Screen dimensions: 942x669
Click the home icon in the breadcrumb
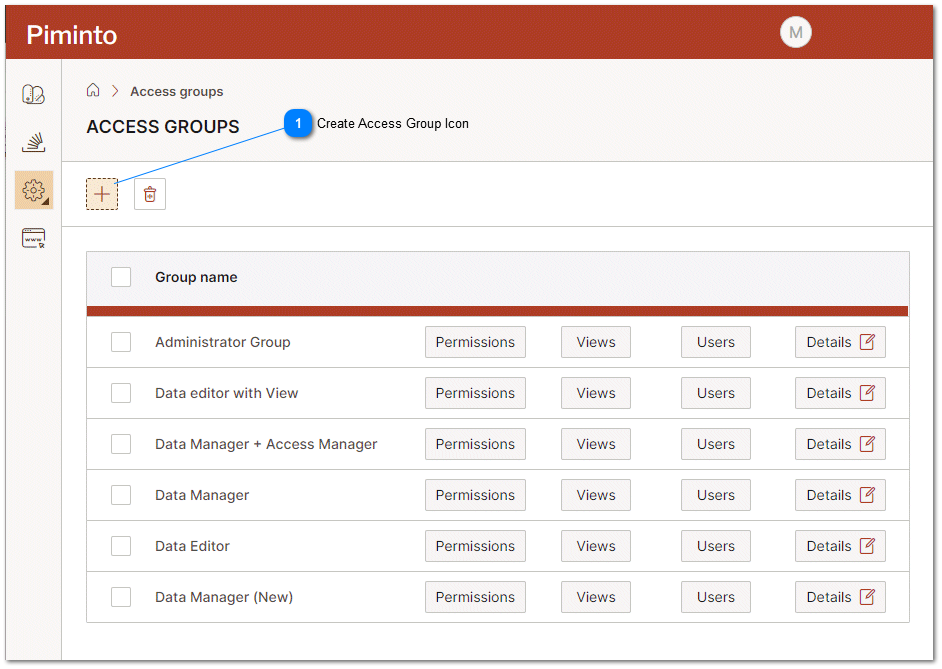pos(93,90)
